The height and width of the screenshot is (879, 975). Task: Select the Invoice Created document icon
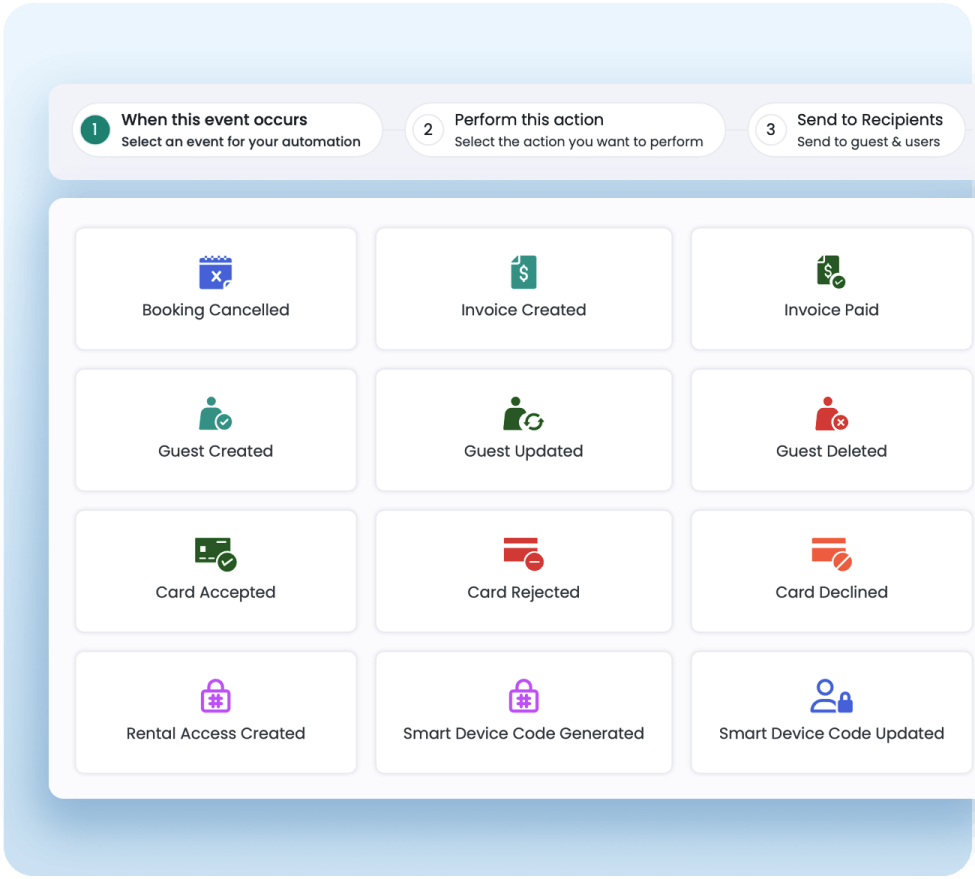click(x=523, y=271)
